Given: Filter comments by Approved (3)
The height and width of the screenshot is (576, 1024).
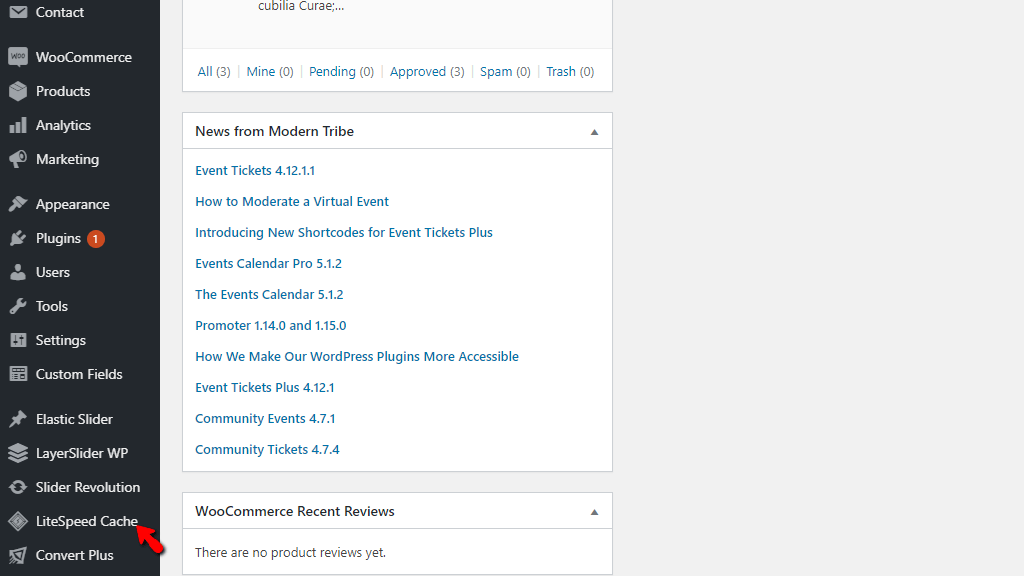Looking at the screenshot, I should (x=427, y=71).
